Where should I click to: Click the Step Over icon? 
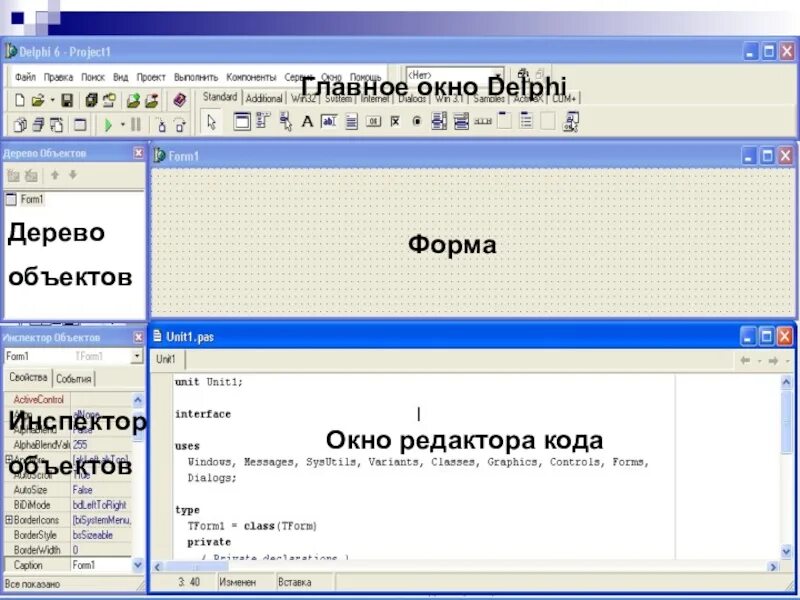point(180,124)
